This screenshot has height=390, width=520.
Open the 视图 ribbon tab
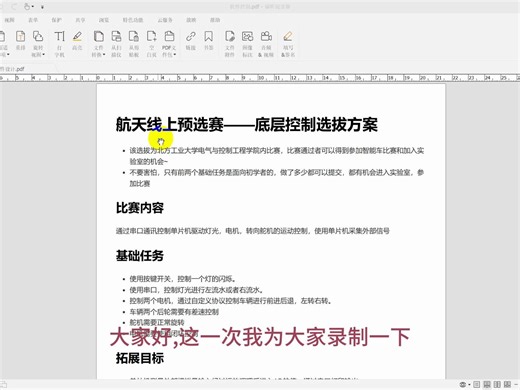(9, 20)
